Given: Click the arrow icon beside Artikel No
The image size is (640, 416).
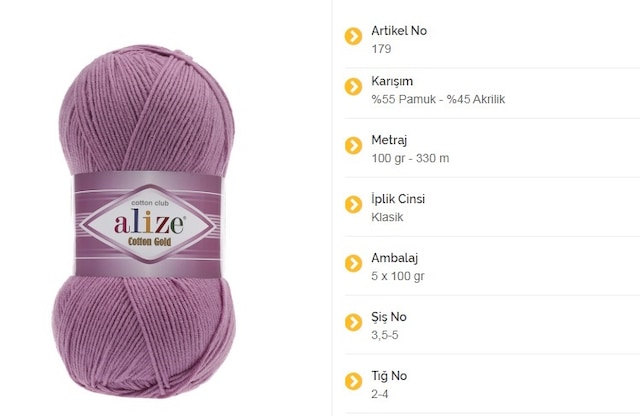Looking at the screenshot, I should [353, 36].
